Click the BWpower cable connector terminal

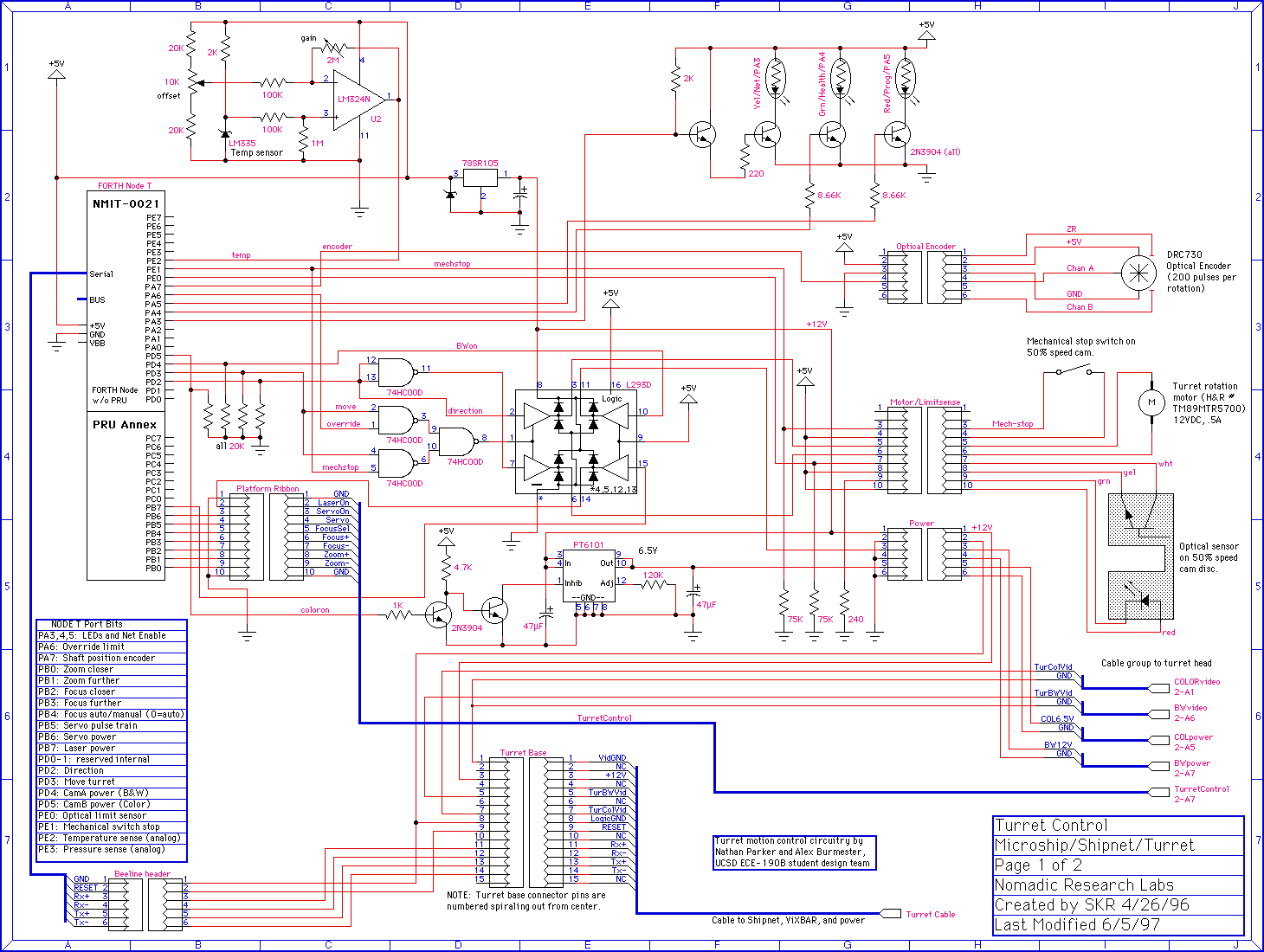tap(1159, 766)
